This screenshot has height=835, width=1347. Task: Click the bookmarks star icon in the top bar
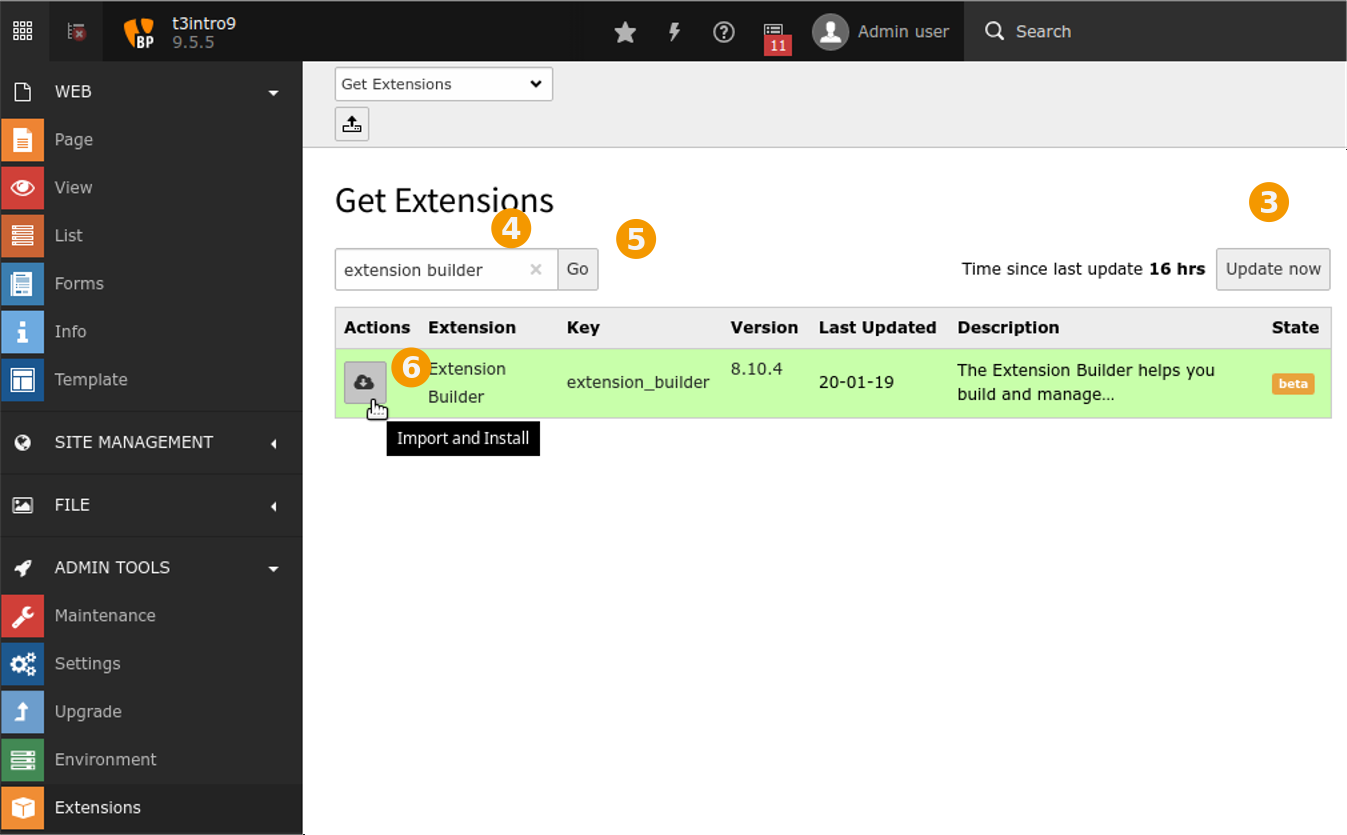point(625,31)
